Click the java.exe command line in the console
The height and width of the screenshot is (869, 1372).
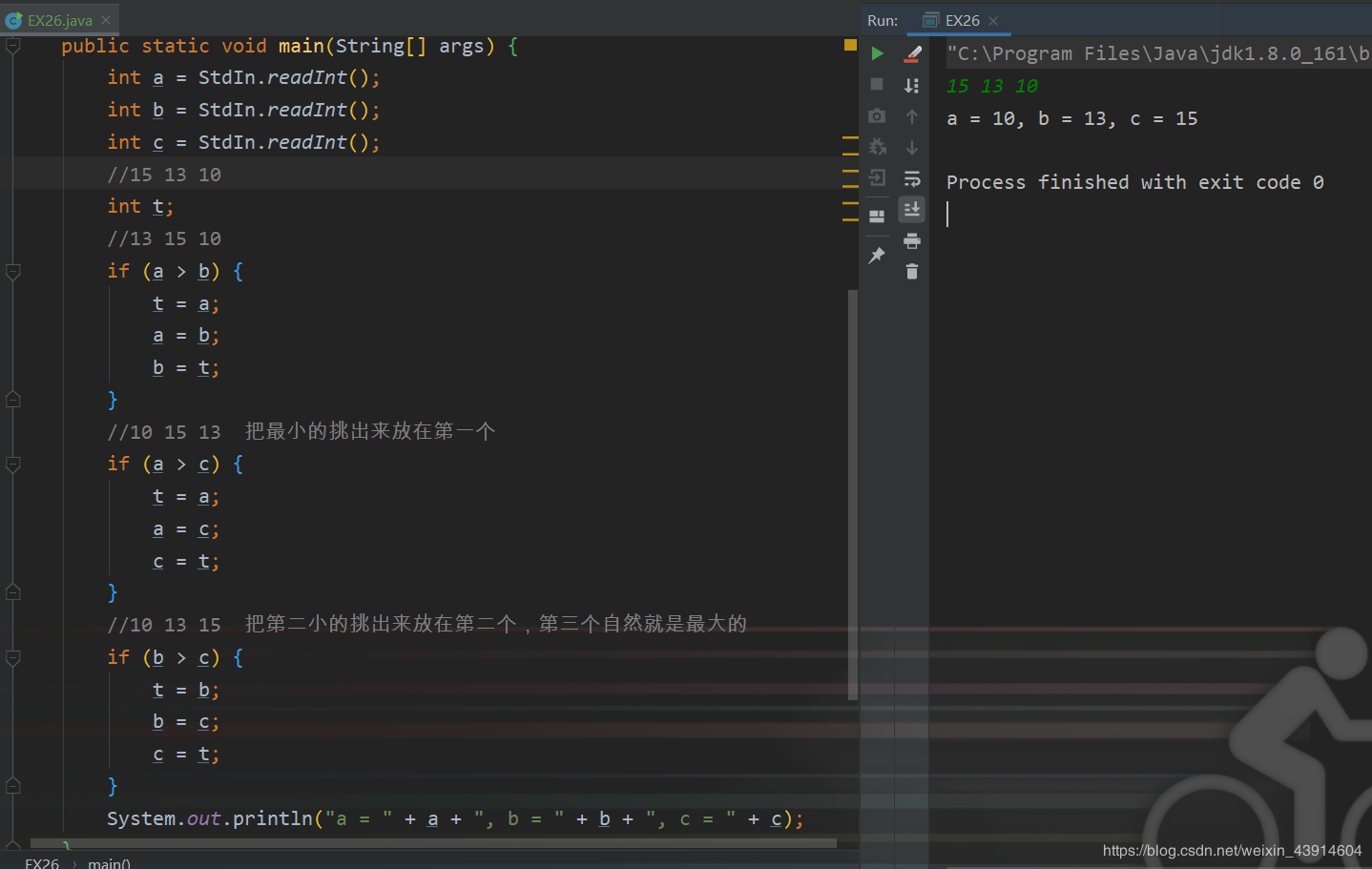[x=1158, y=53]
